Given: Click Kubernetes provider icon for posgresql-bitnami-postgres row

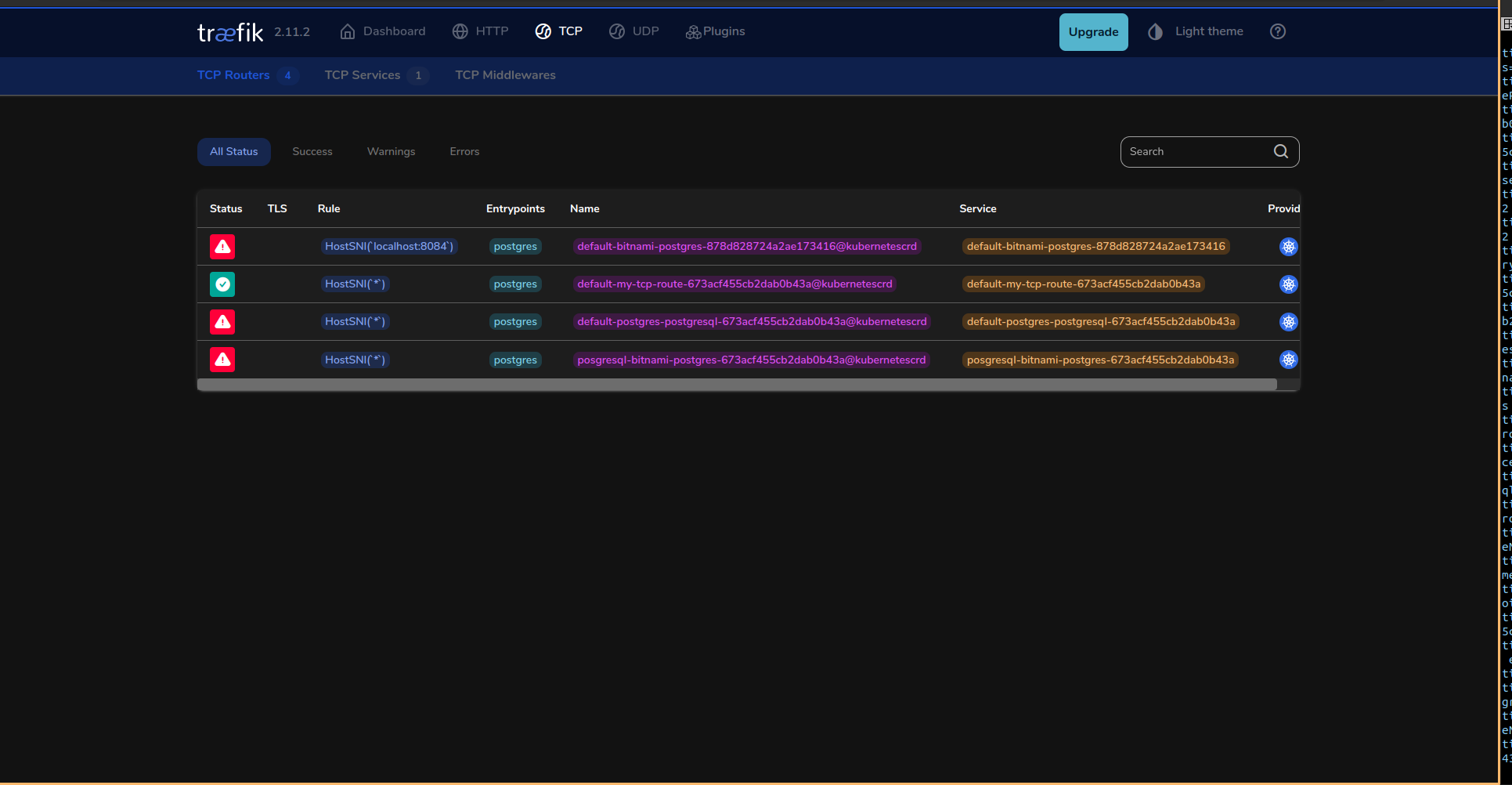Looking at the screenshot, I should tap(1288, 360).
